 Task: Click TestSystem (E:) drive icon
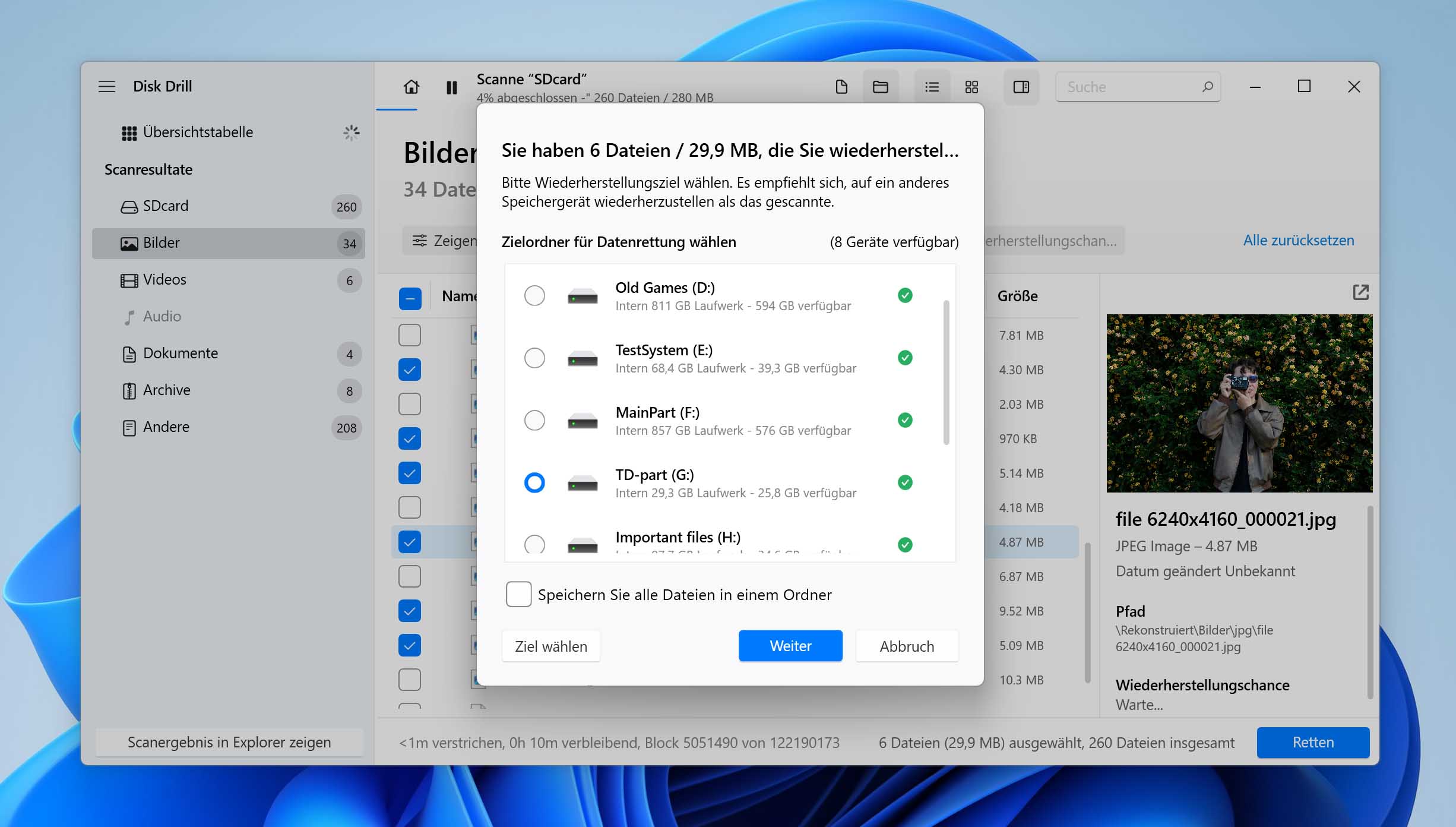[582, 358]
